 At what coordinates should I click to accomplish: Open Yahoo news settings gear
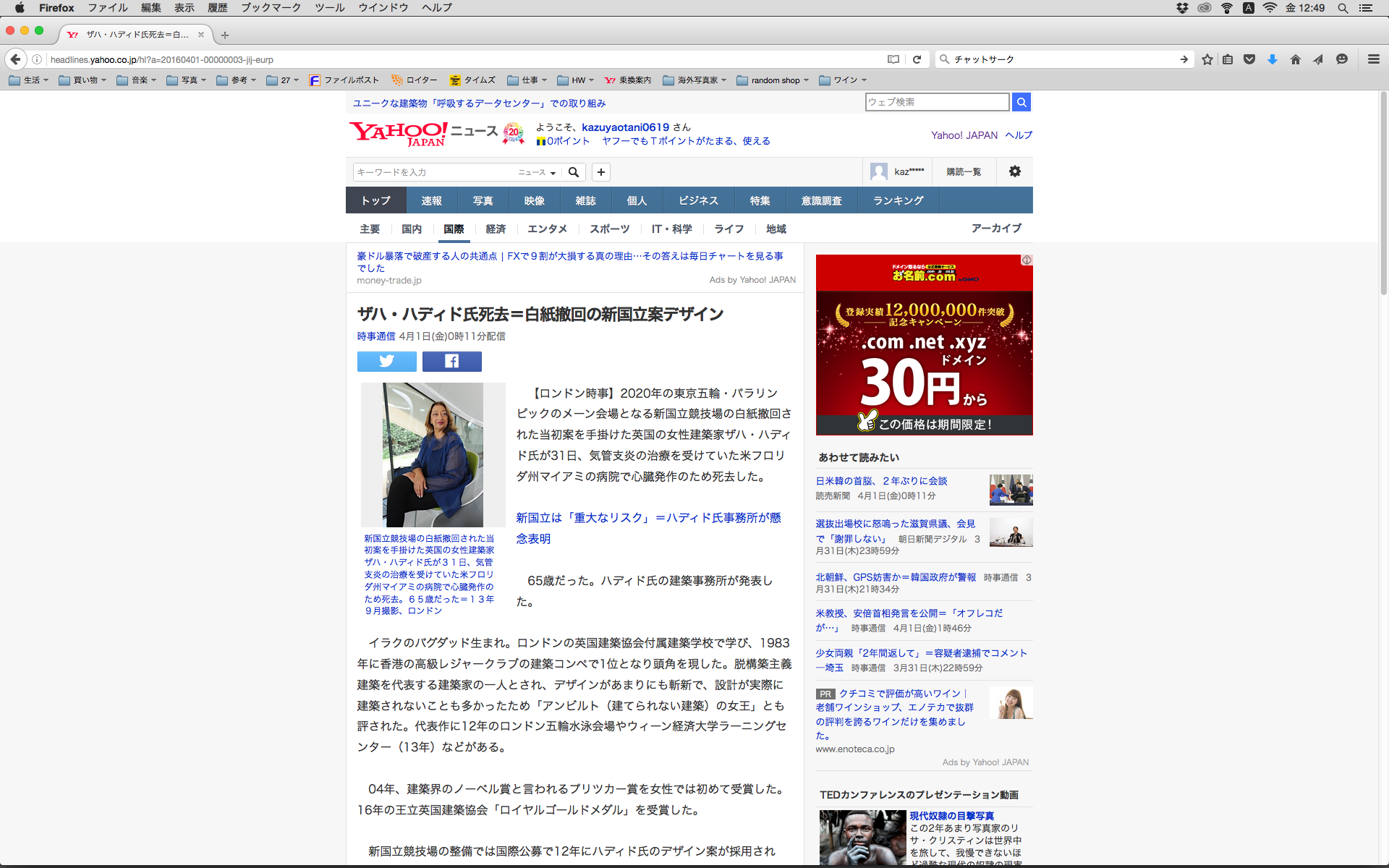[1014, 171]
